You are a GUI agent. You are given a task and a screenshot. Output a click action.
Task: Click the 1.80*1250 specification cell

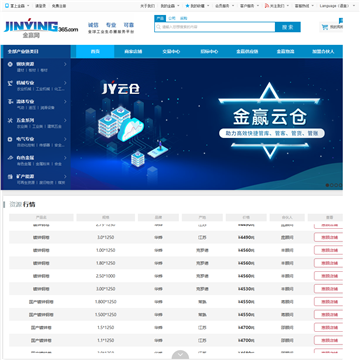tap(106, 263)
